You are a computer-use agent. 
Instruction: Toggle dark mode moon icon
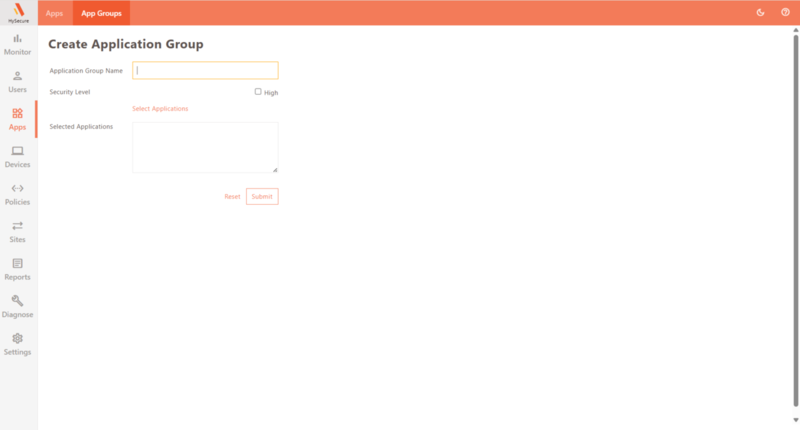(760, 12)
